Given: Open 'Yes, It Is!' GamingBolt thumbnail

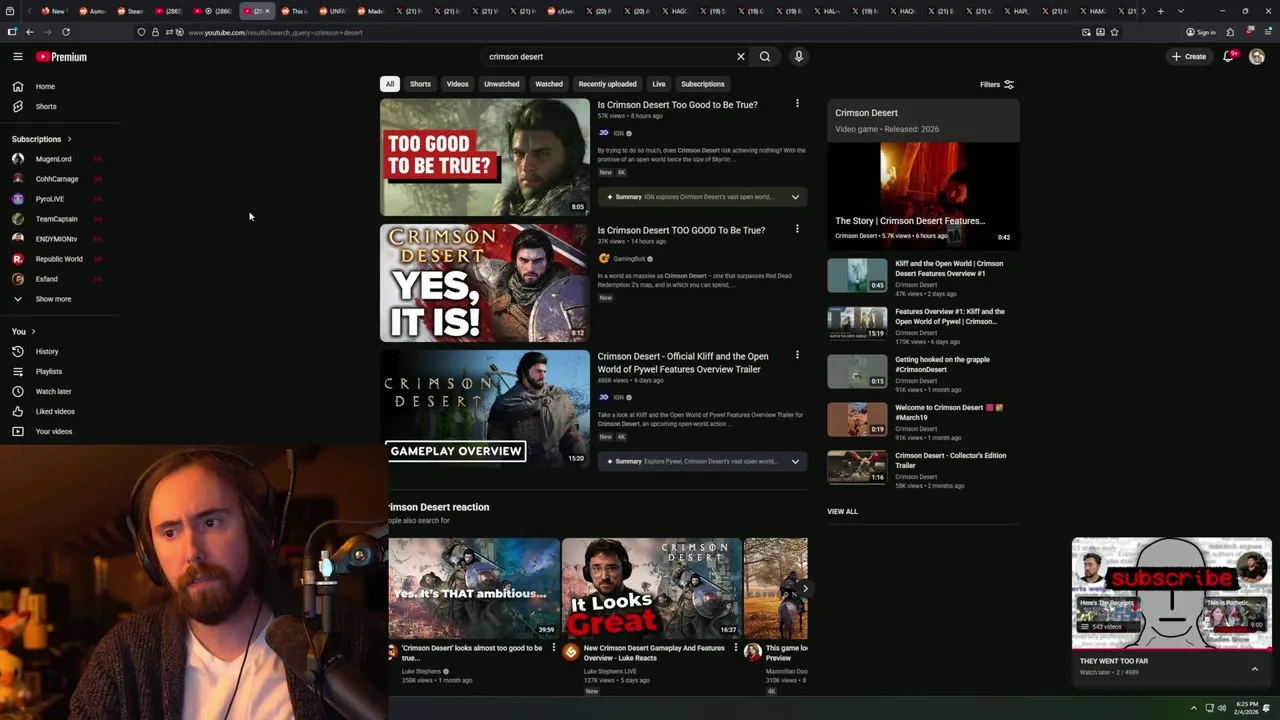Looking at the screenshot, I should [485, 283].
